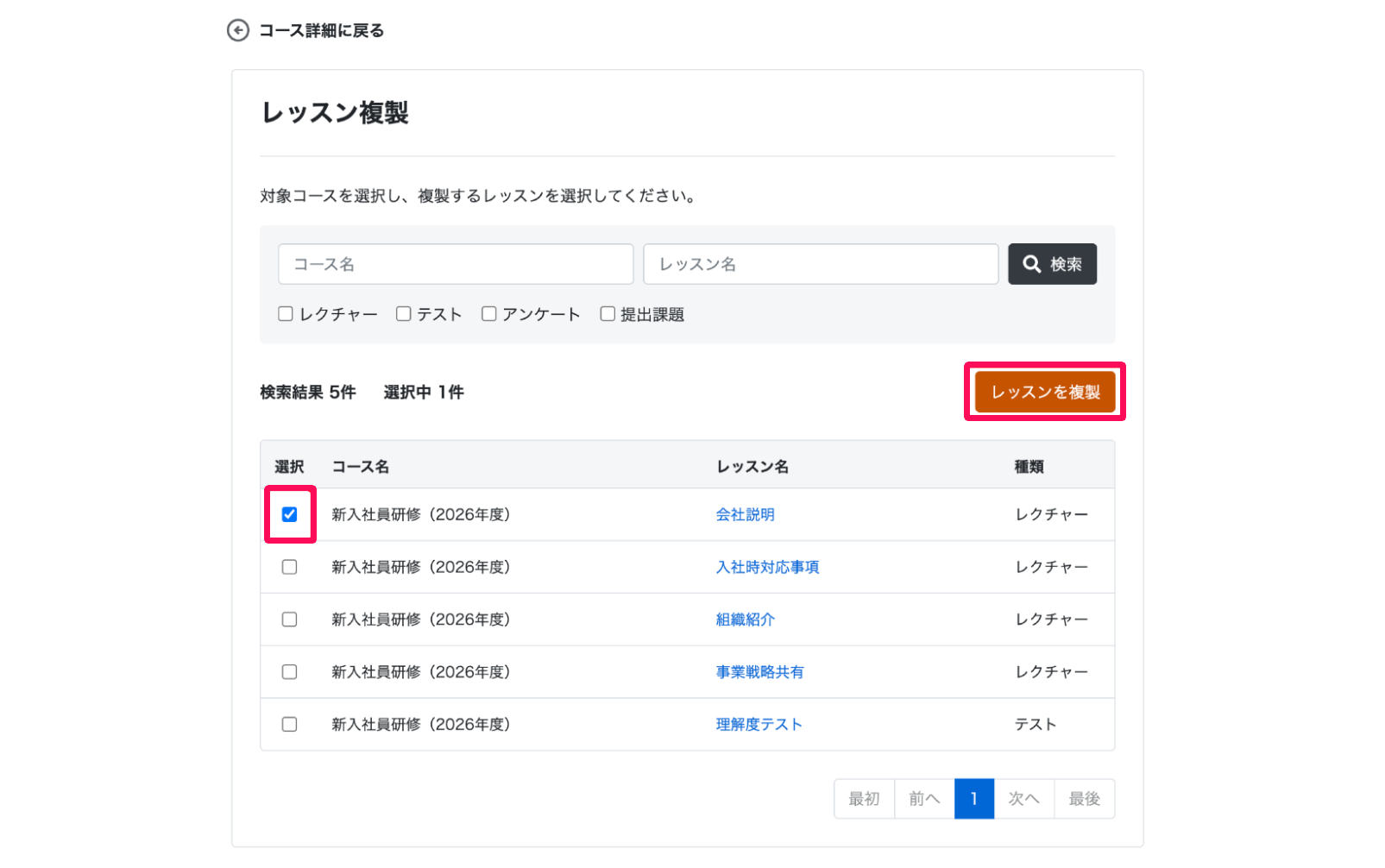Click the 検索 search button
Image resolution: width=1385 pixels, height=868 pixels.
tap(1052, 264)
